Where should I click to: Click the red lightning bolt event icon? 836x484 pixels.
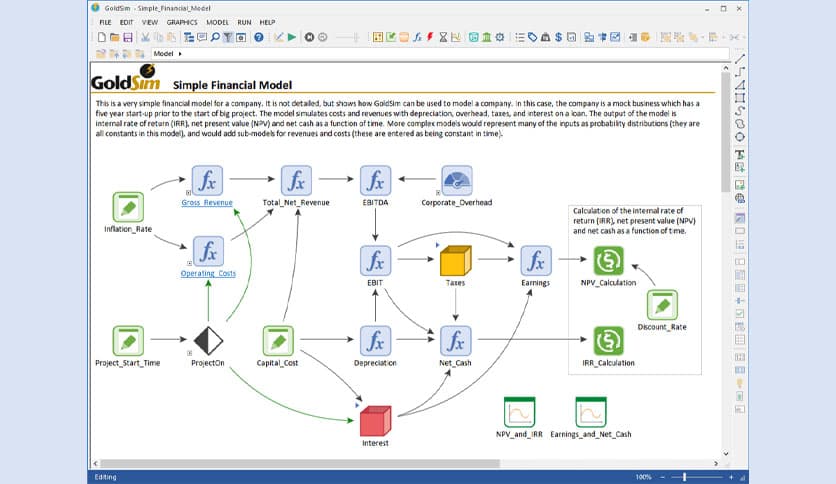[x=430, y=37]
